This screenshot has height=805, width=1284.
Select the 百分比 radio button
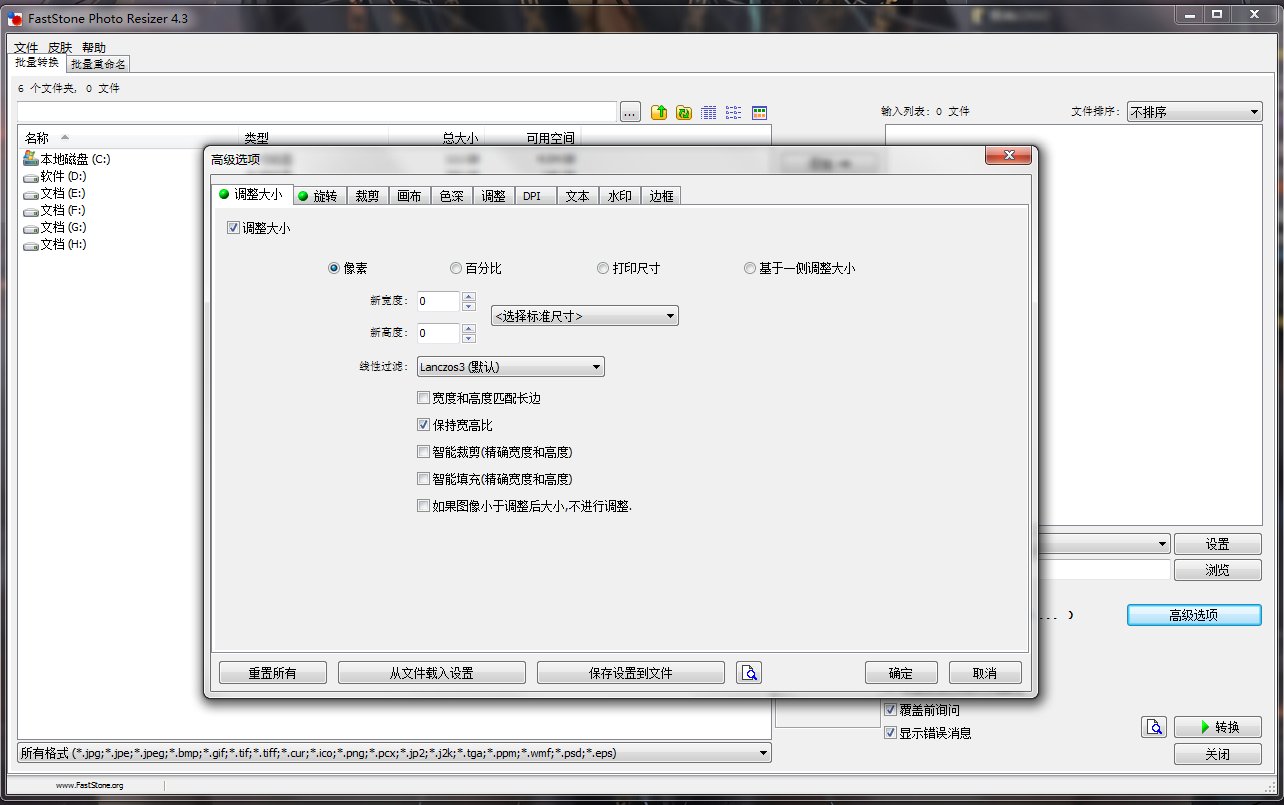(456, 268)
